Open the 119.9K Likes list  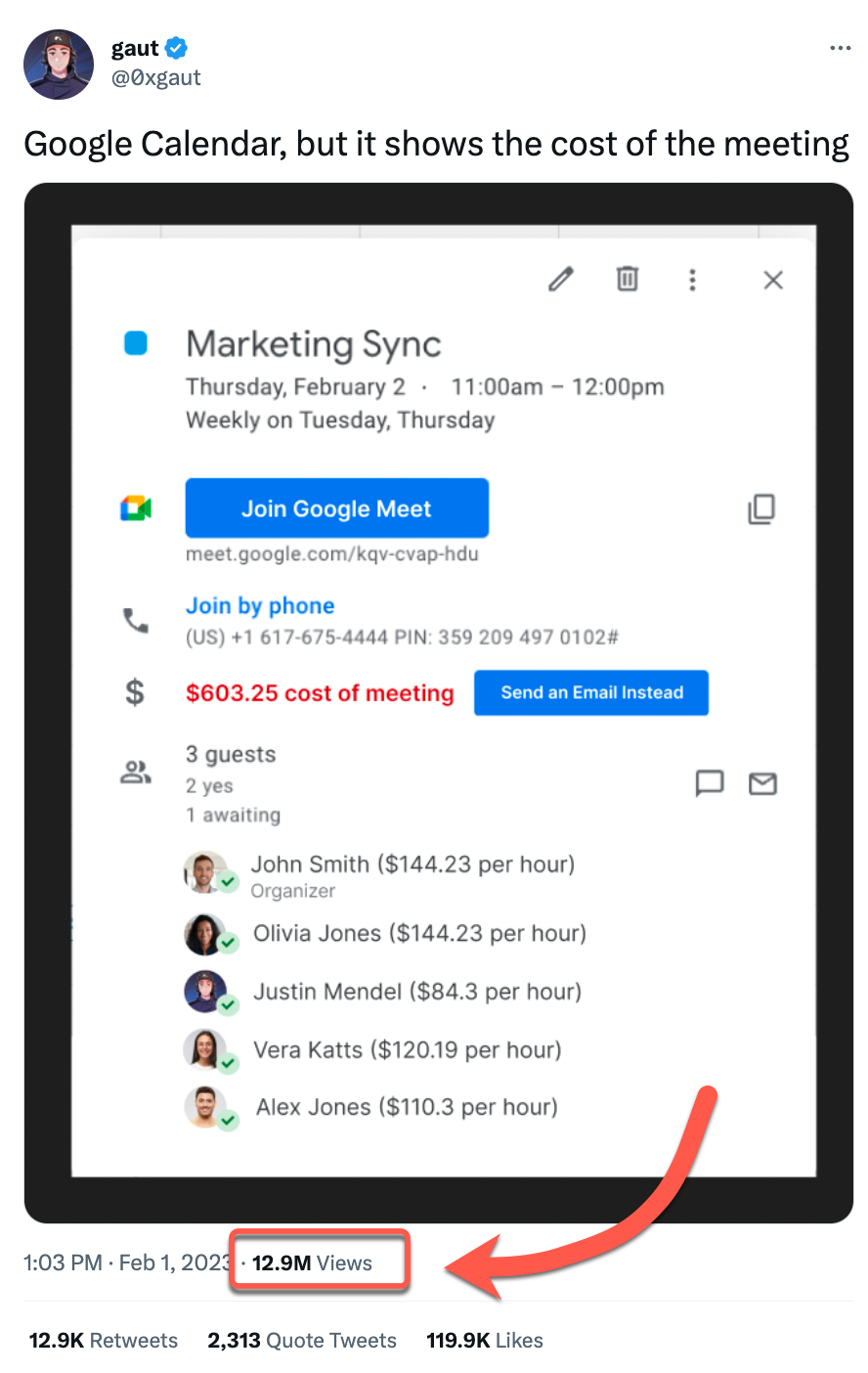(485, 1340)
